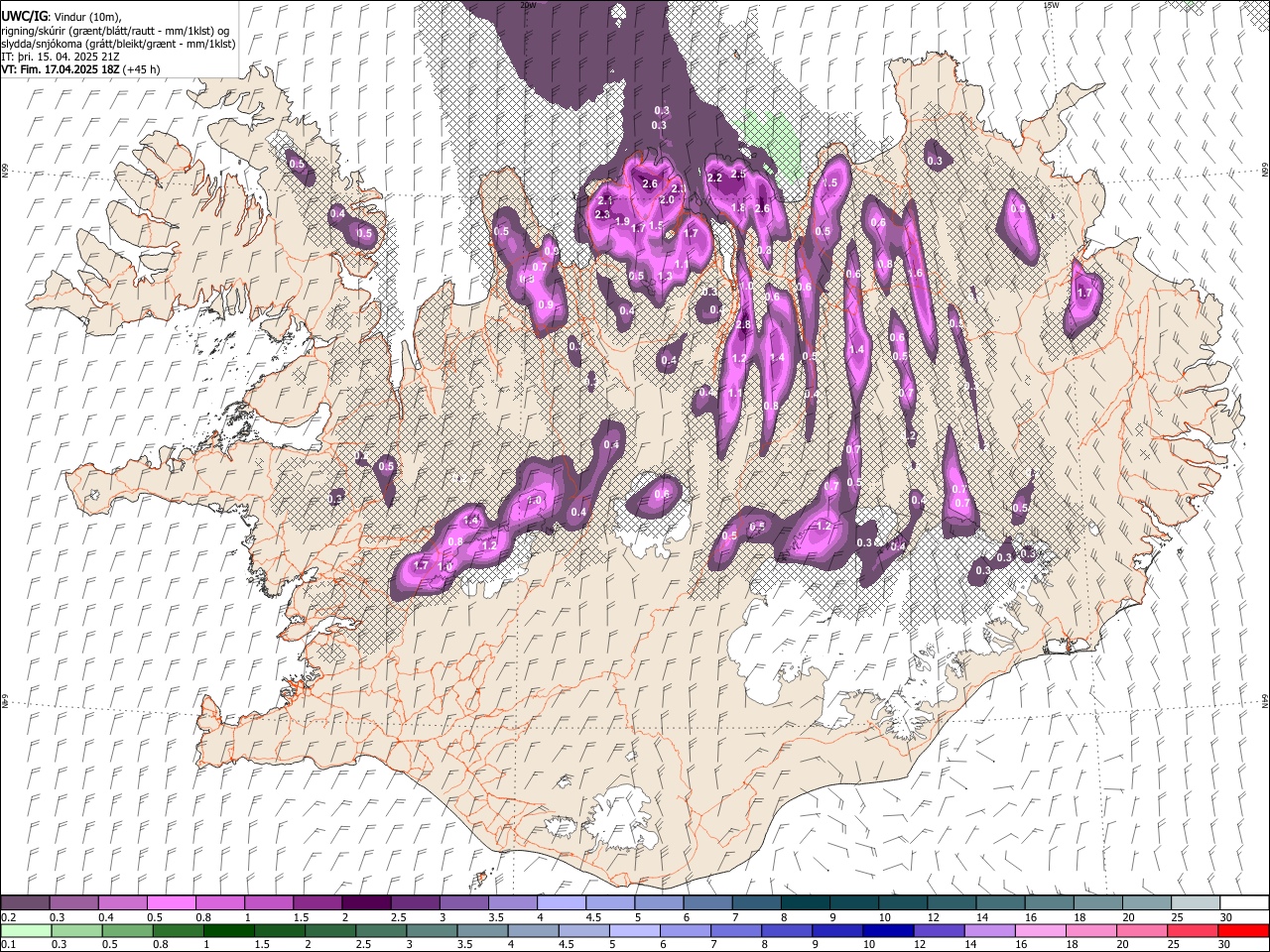This screenshot has width=1270, height=952.
Task: Select the bright red lower swatch after 30
Action: pos(1241,930)
